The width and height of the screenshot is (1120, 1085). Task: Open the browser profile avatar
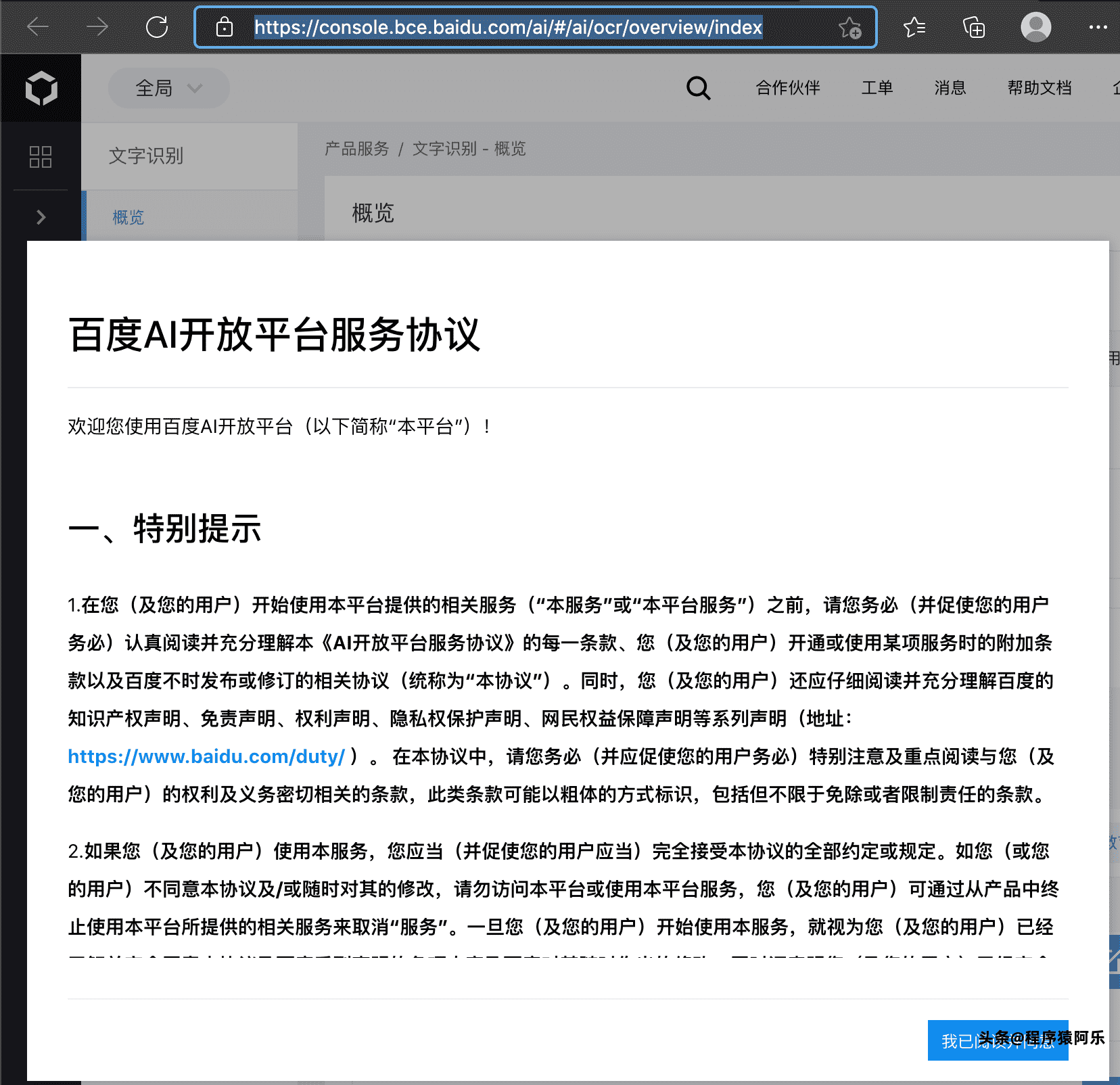click(1035, 27)
